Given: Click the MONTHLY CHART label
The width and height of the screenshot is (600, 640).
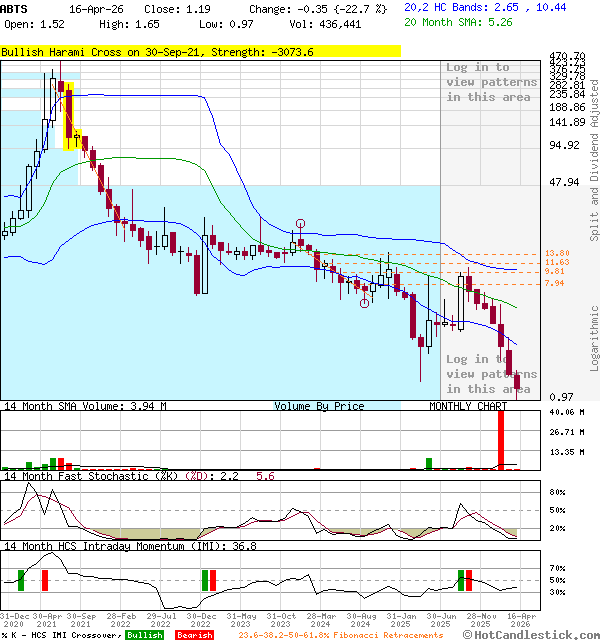Looking at the screenshot, I should [468, 406].
